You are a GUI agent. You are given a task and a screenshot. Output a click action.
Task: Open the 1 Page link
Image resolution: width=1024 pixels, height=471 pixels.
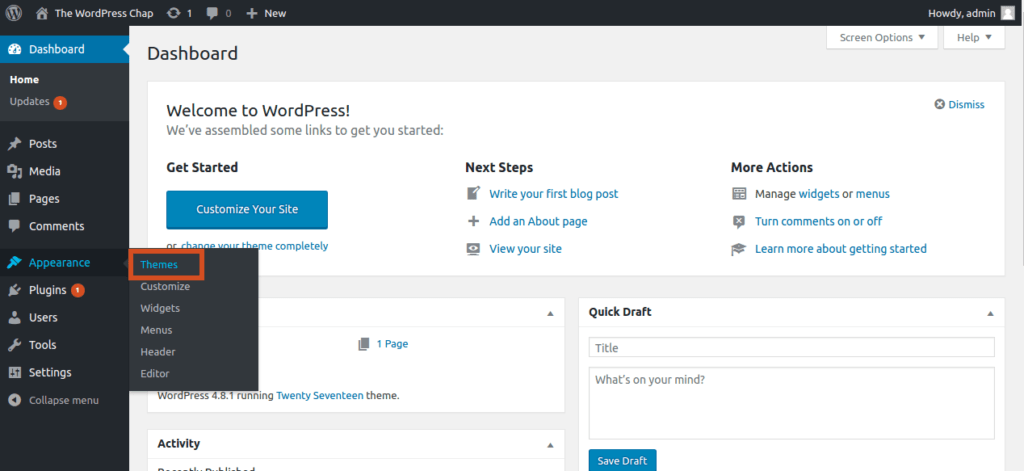[x=392, y=344]
